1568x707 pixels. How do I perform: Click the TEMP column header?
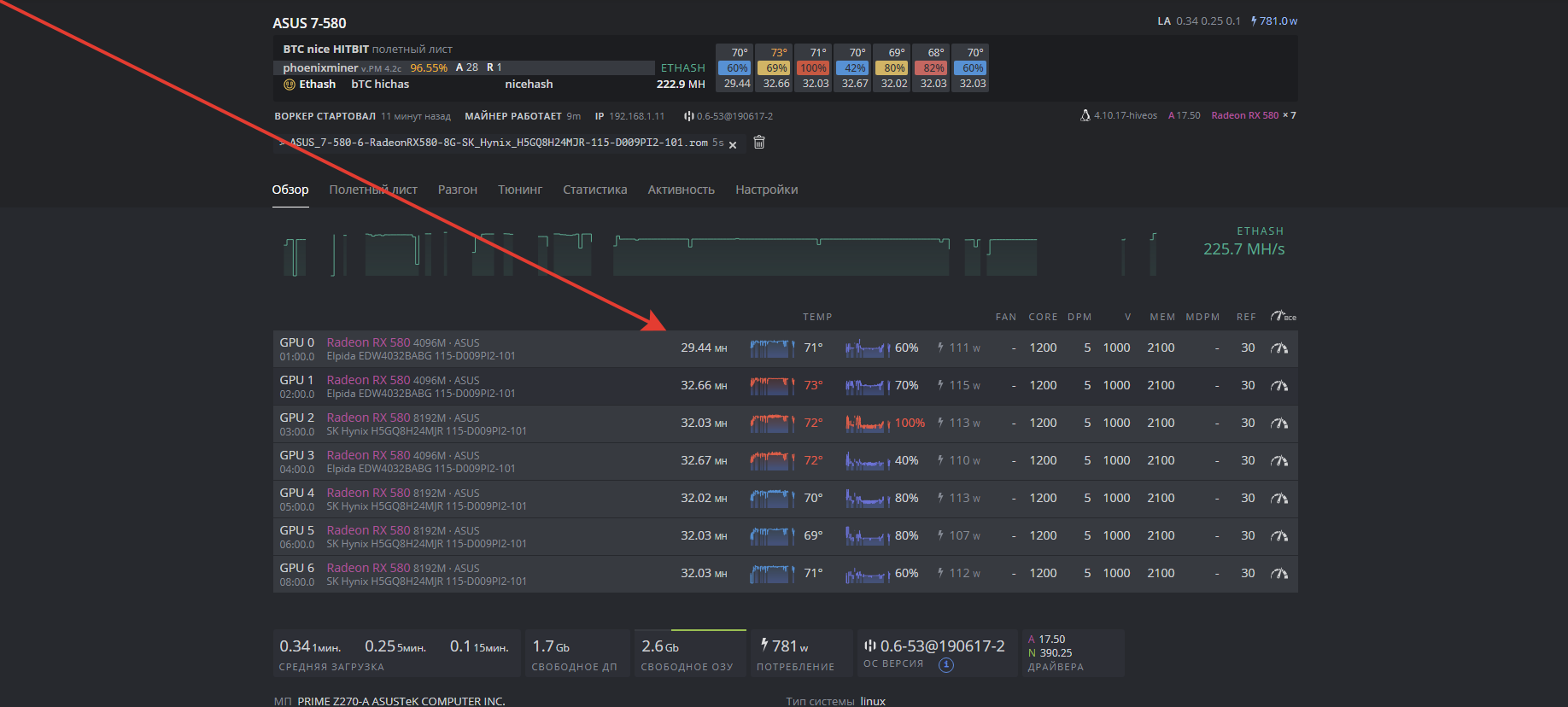coord(817,317)
